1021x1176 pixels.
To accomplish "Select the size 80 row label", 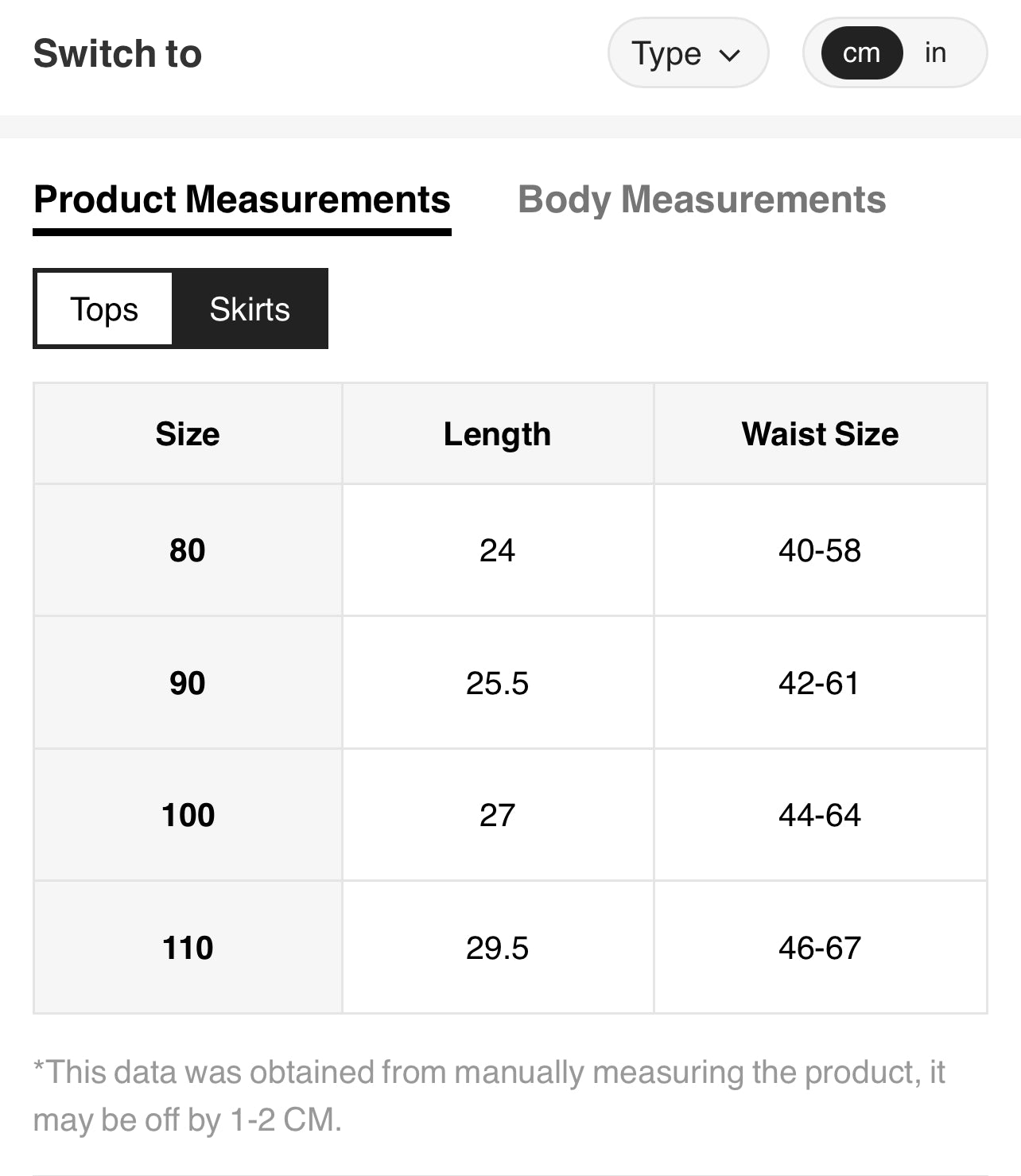I will 188,550.
